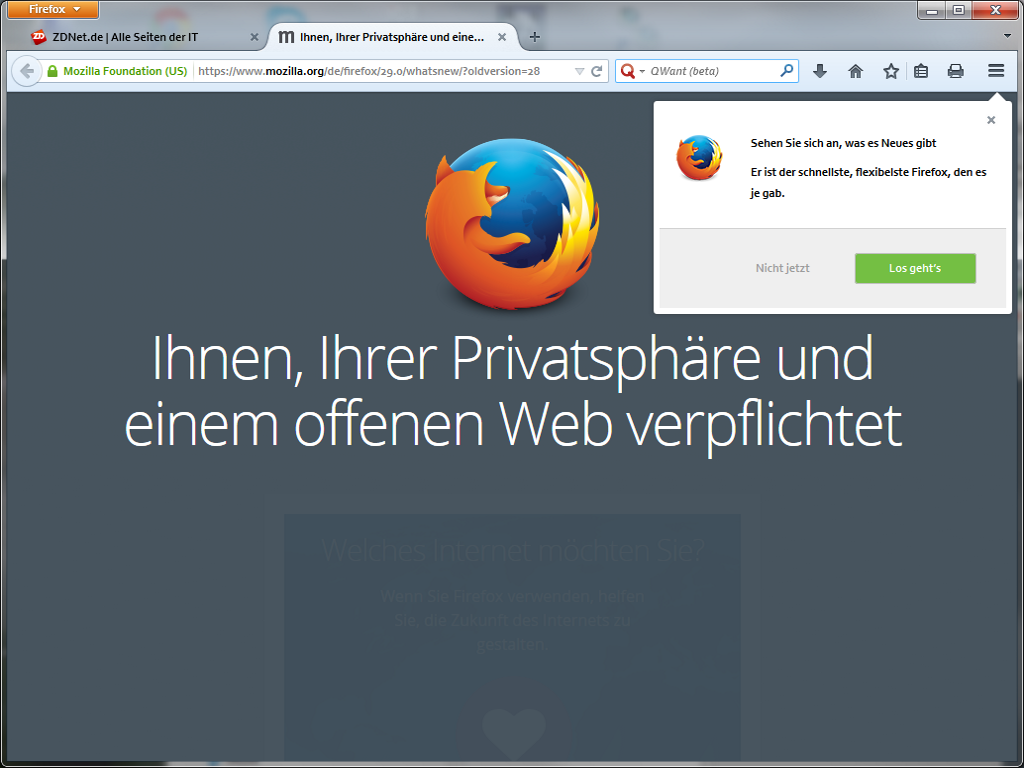Click the search magnifier icon
Image resolution: width=1024 pixels, height=768 pixels.
point(787,71)
